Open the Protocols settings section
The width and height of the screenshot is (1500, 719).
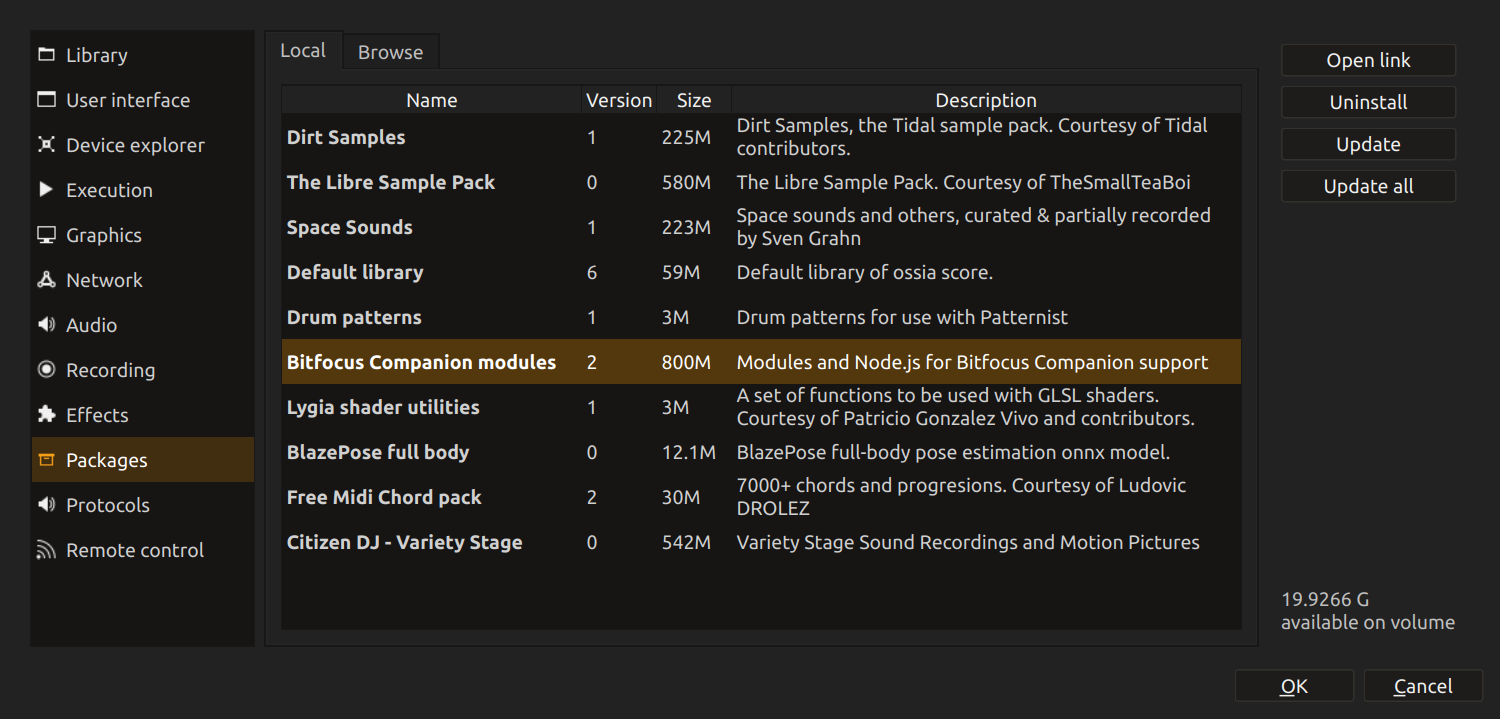(107, 505)
